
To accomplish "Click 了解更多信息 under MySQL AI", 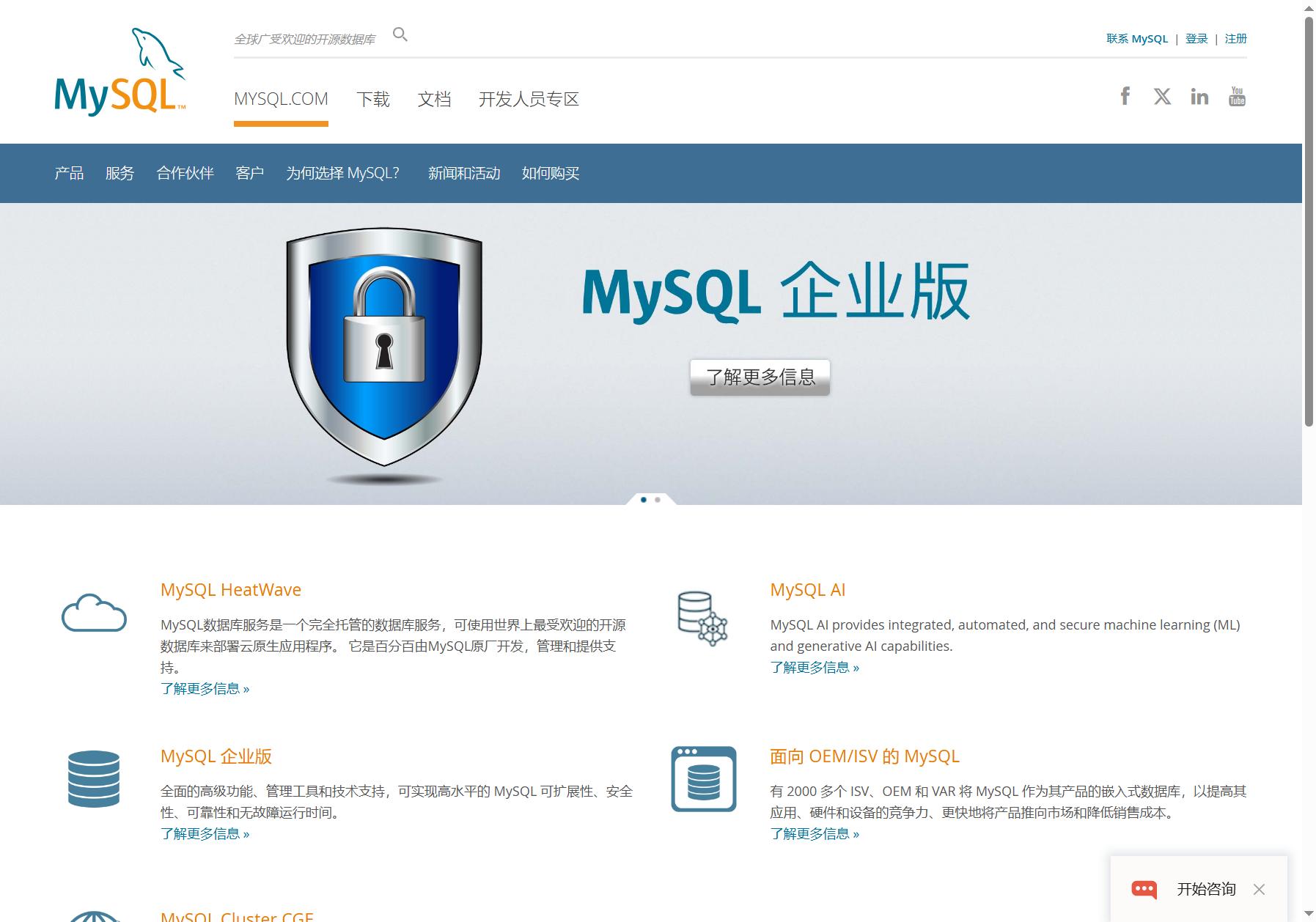I will click(x=815, y=667).
